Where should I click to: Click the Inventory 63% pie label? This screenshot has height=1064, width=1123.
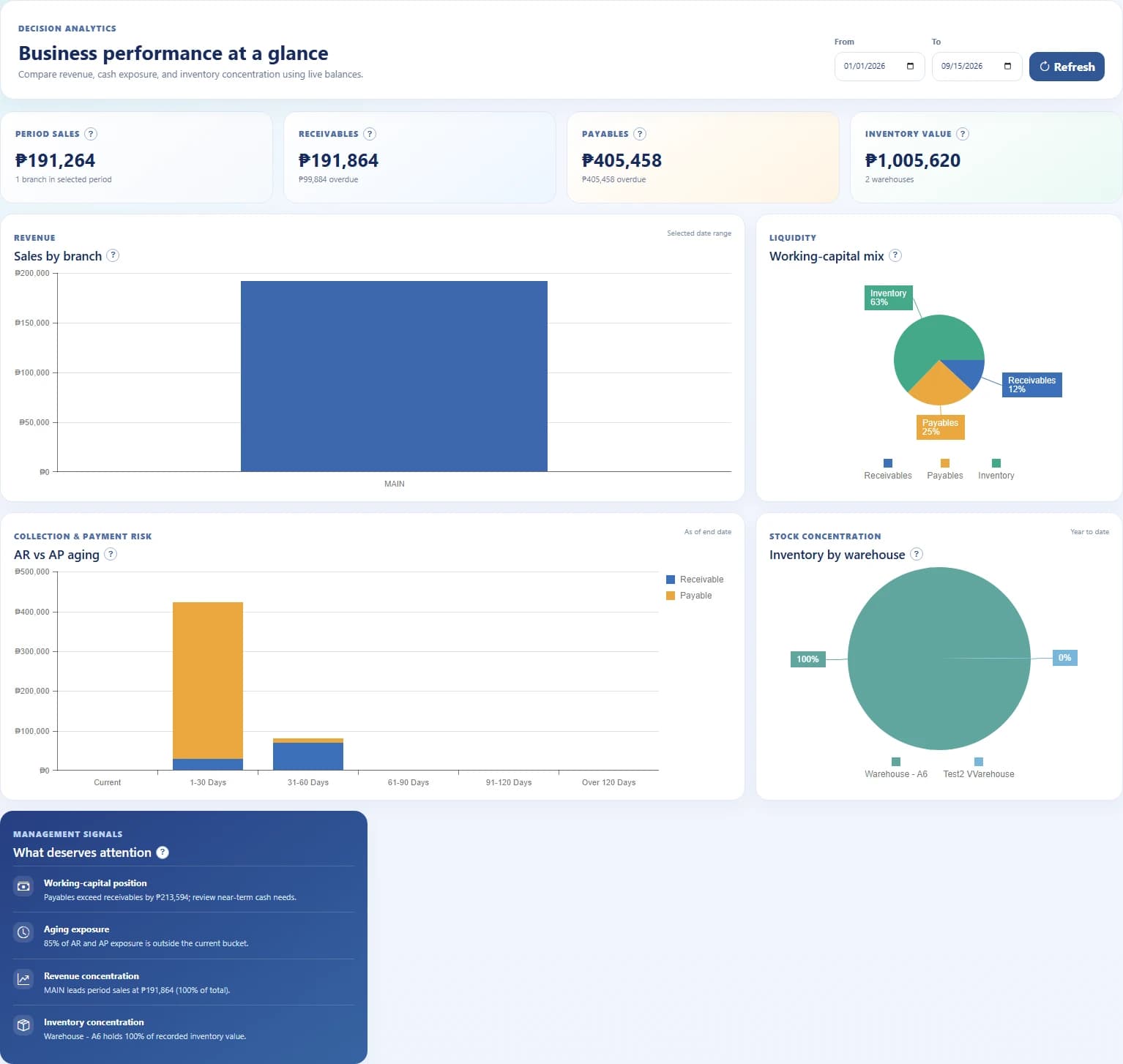point(888,298)
